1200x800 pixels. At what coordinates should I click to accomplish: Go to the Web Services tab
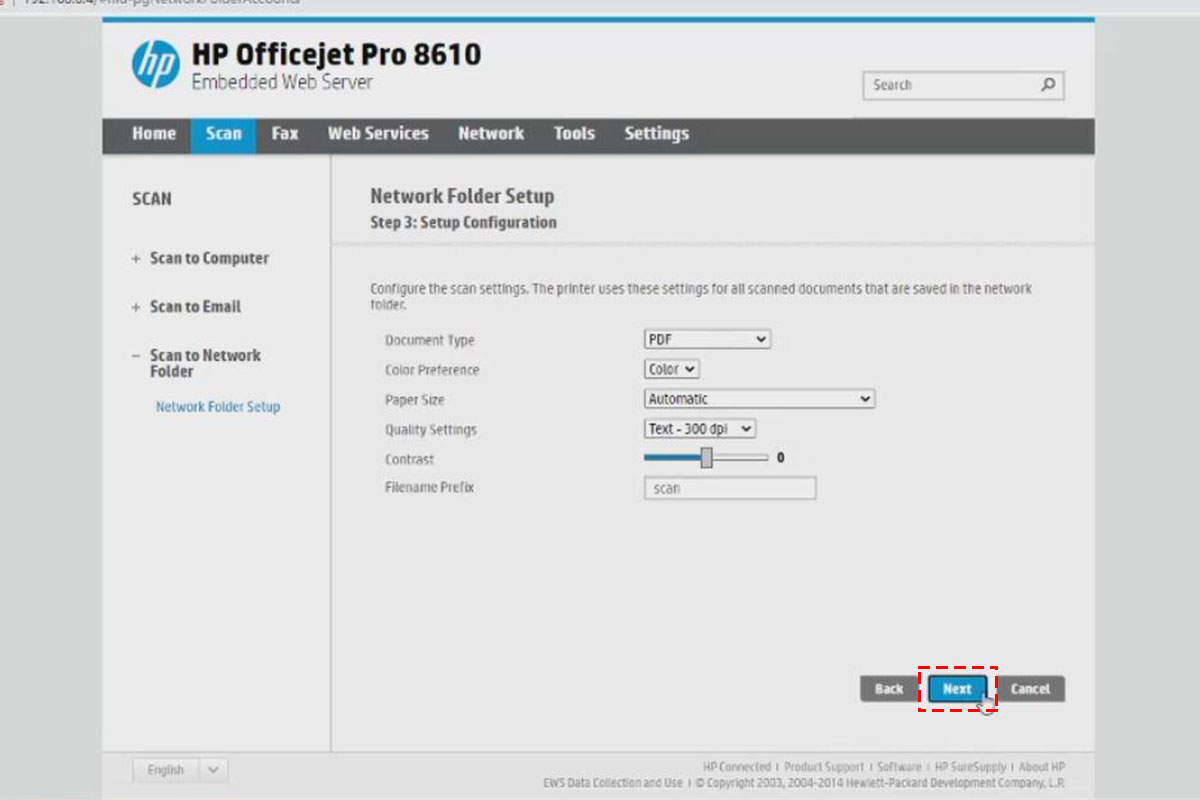click(x=378, y=134)
